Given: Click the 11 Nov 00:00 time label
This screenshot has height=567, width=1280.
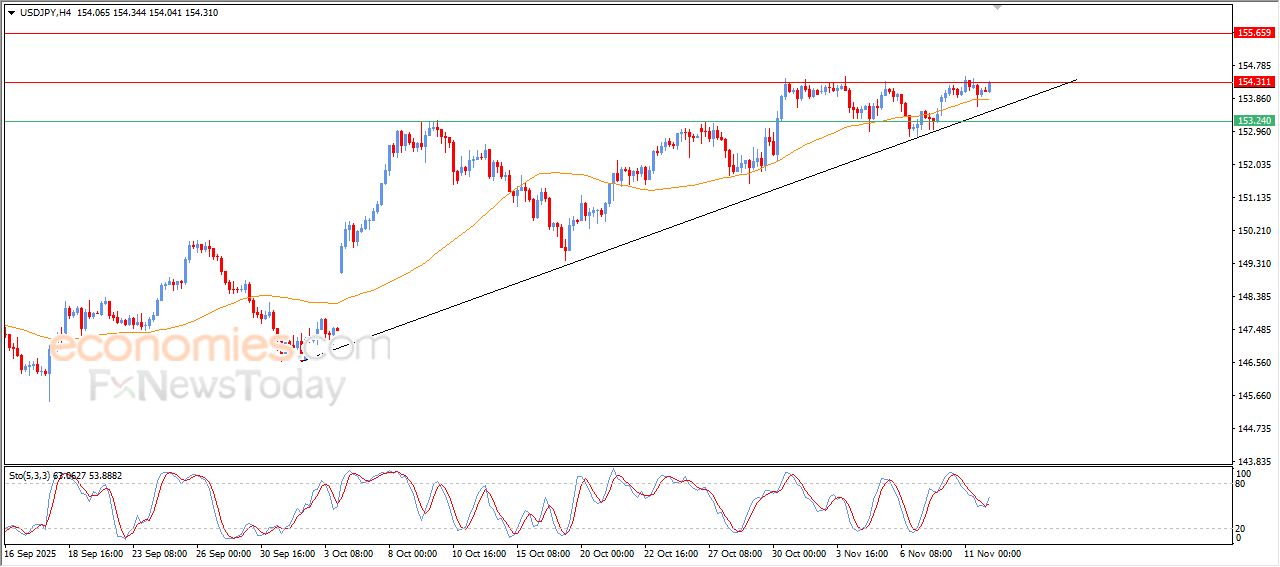Looking at the screenshot, I should 992,553.
